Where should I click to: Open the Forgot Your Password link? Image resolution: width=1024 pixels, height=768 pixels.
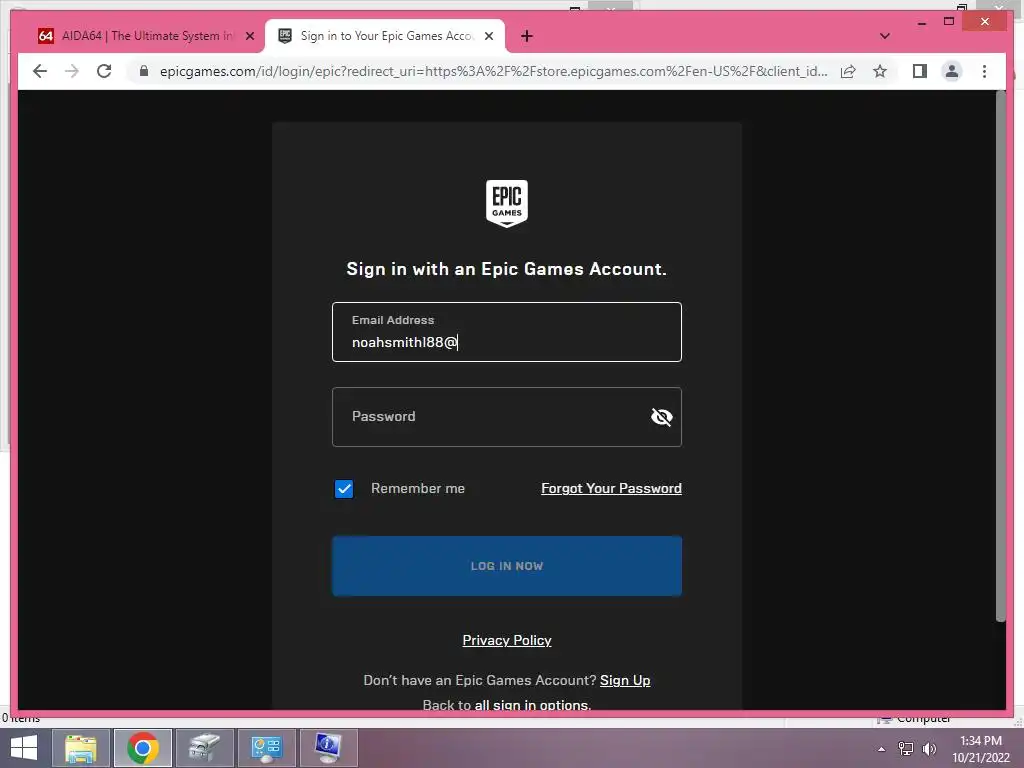611,488
